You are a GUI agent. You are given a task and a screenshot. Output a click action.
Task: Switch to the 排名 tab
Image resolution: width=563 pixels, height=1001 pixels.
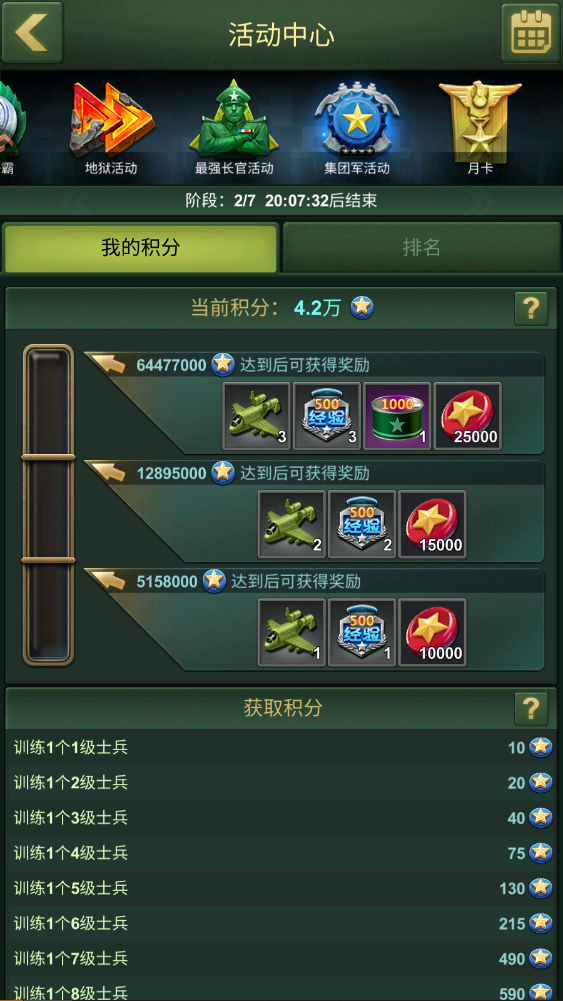tap(421, 248)
